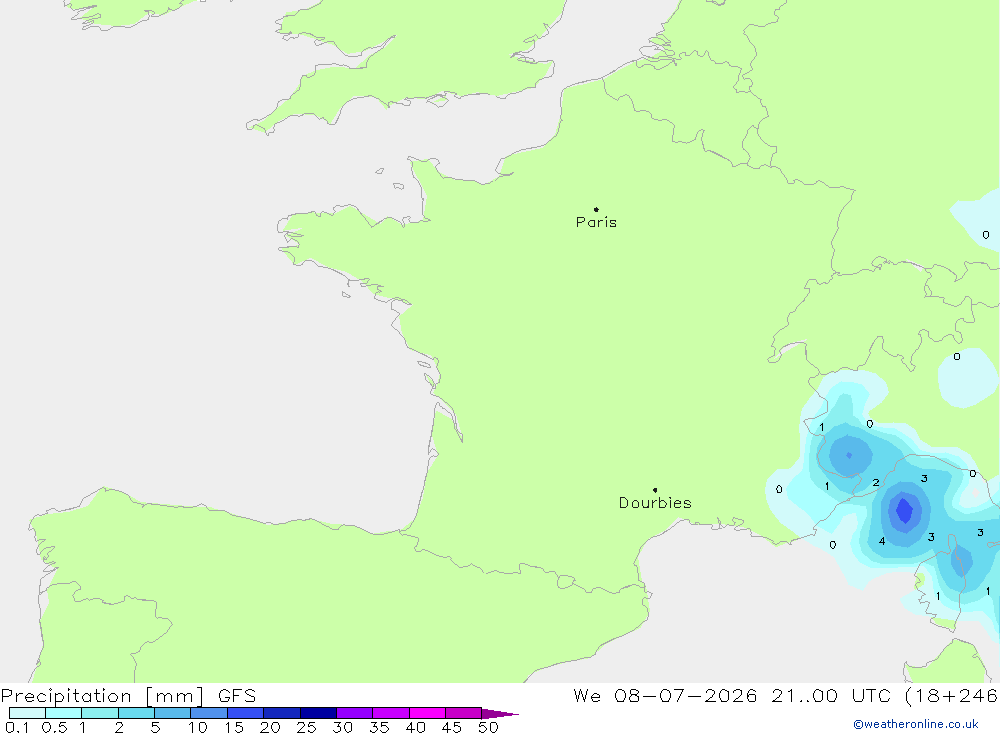The width and height of the screenshot is (1000, 733).
Task: Select the 10–15 mm legend color swatch
Action: (x=209, y=713)
